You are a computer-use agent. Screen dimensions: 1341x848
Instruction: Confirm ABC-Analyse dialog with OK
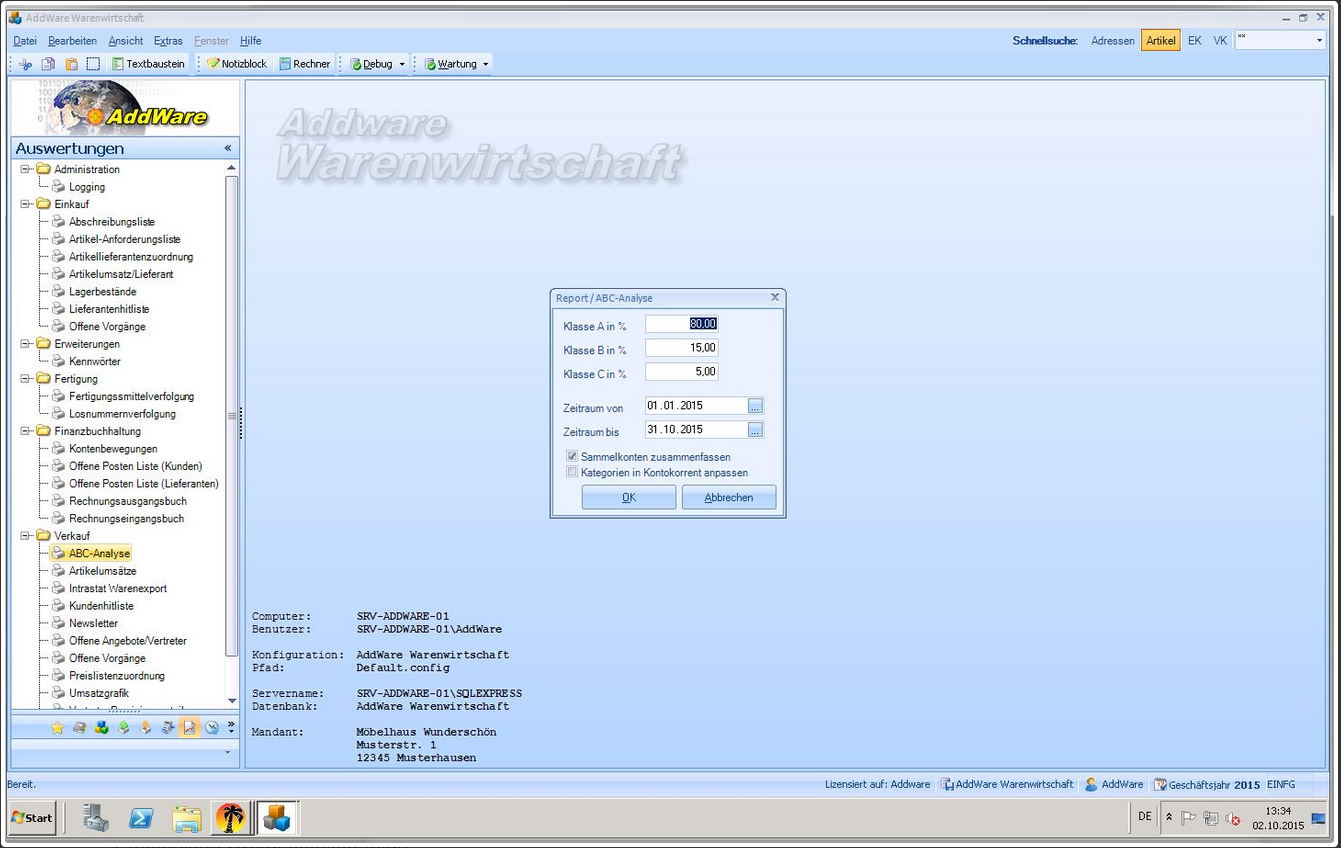(629, 498)
